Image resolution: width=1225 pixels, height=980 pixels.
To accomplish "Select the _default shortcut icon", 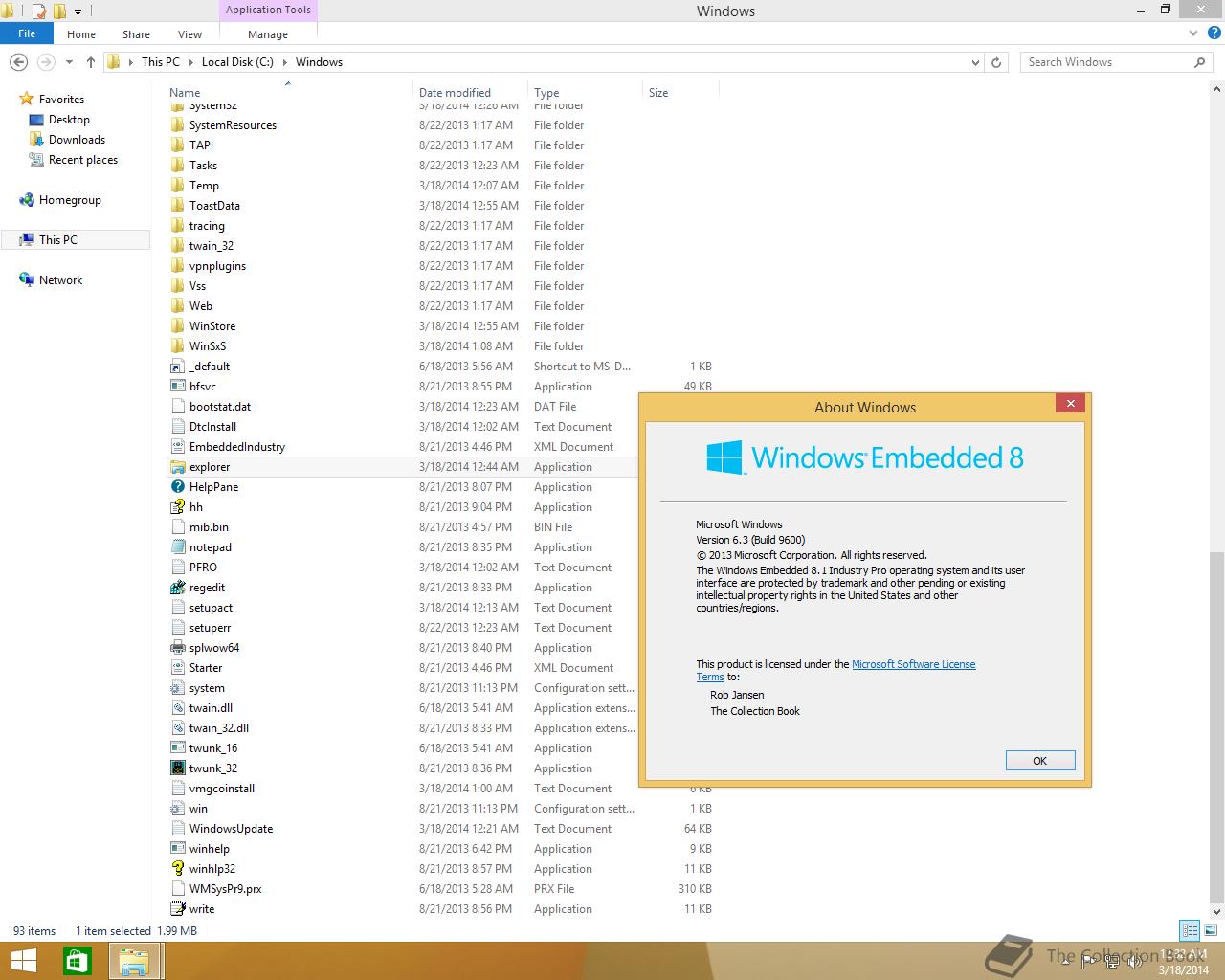I will [x=177, y=367].
